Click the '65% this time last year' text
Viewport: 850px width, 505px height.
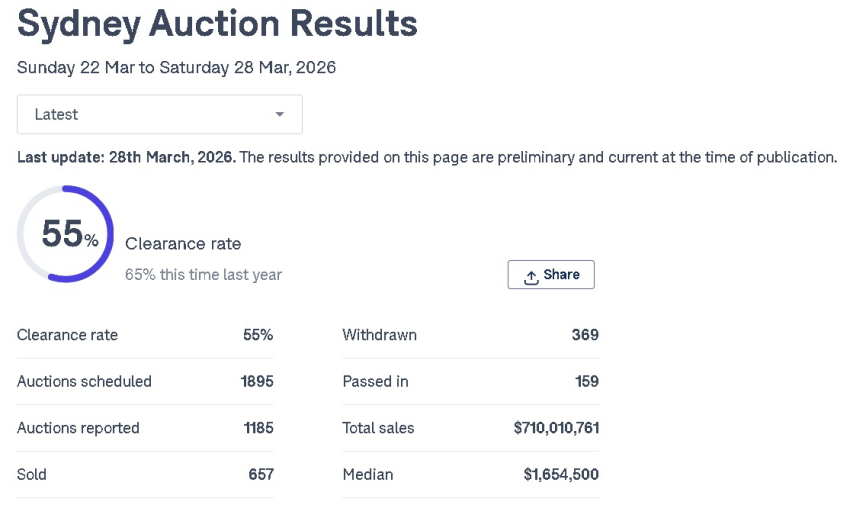point(203,274)
